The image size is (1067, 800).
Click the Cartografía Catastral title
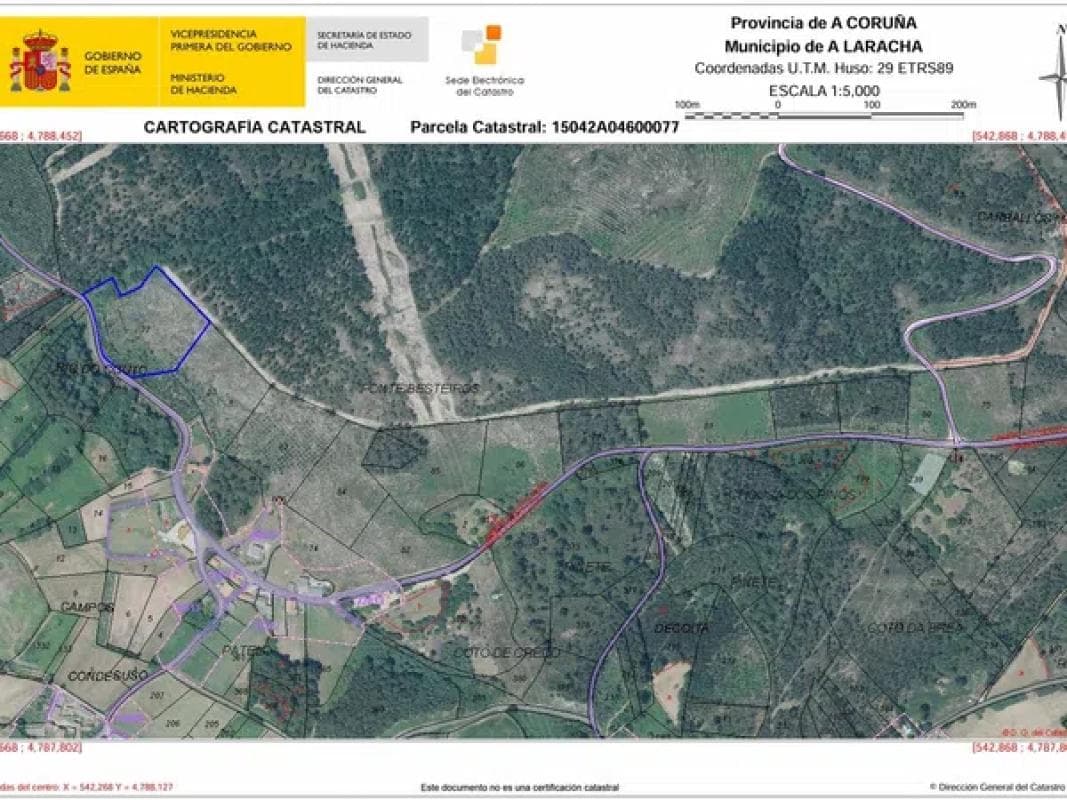[255, 127]
